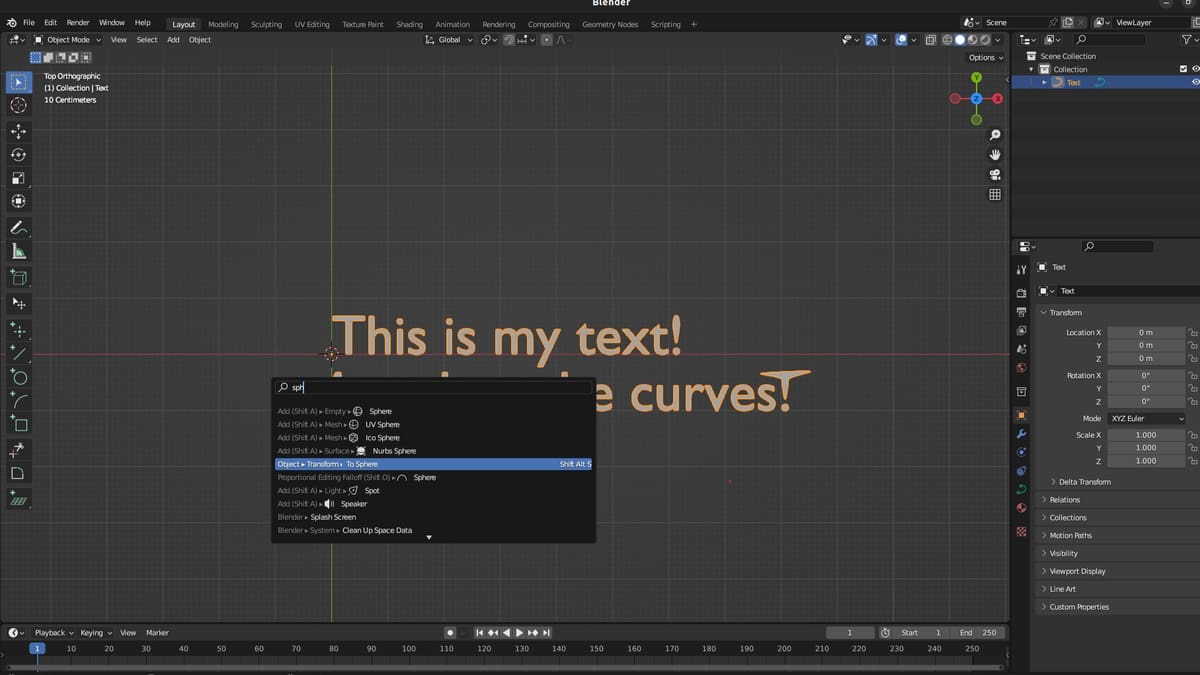Open the World properties tab
The height and width of the screenshot is (675, 1200).
[x=1021, y=367]
